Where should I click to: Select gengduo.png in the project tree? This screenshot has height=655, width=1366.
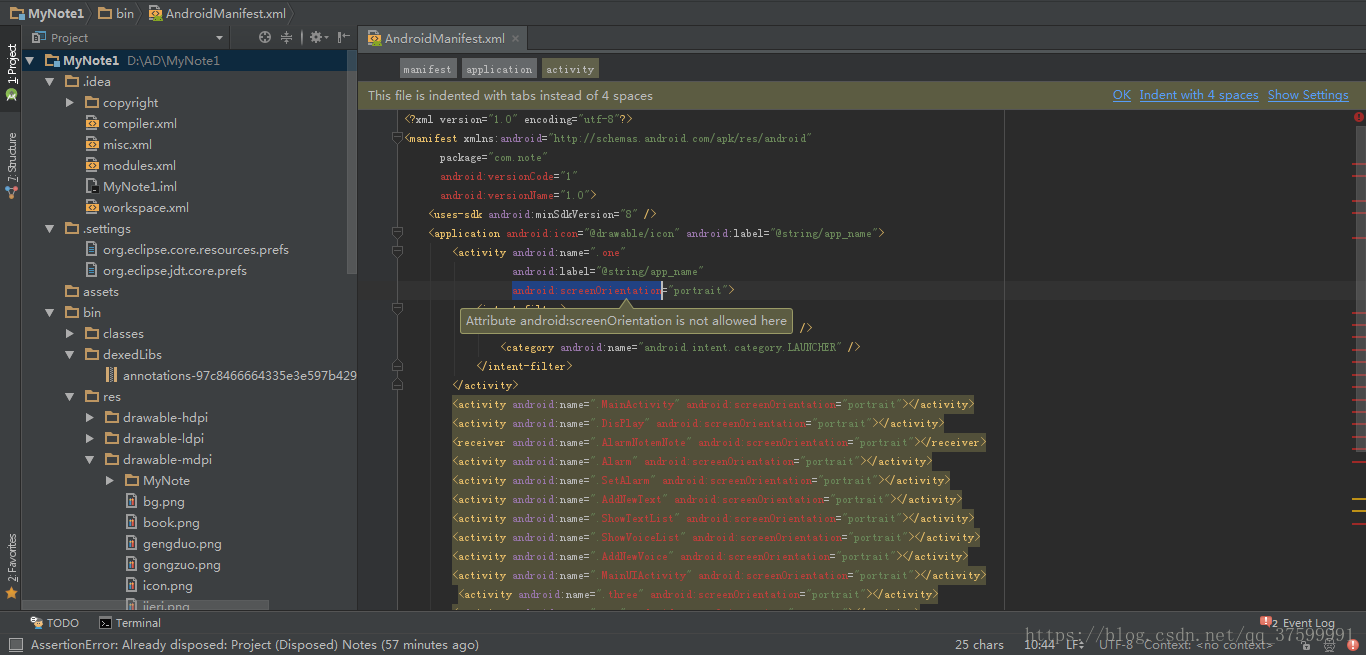[x=182, y=544]
